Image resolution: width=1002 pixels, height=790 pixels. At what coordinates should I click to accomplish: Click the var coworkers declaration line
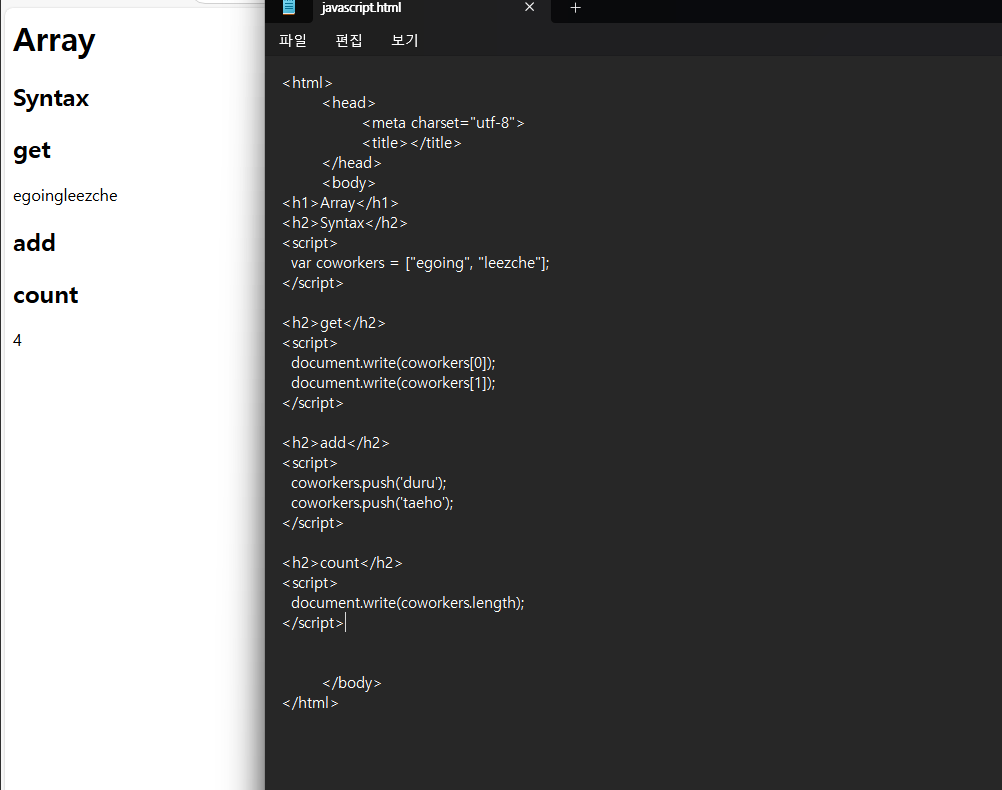click(x=420, y=263)
